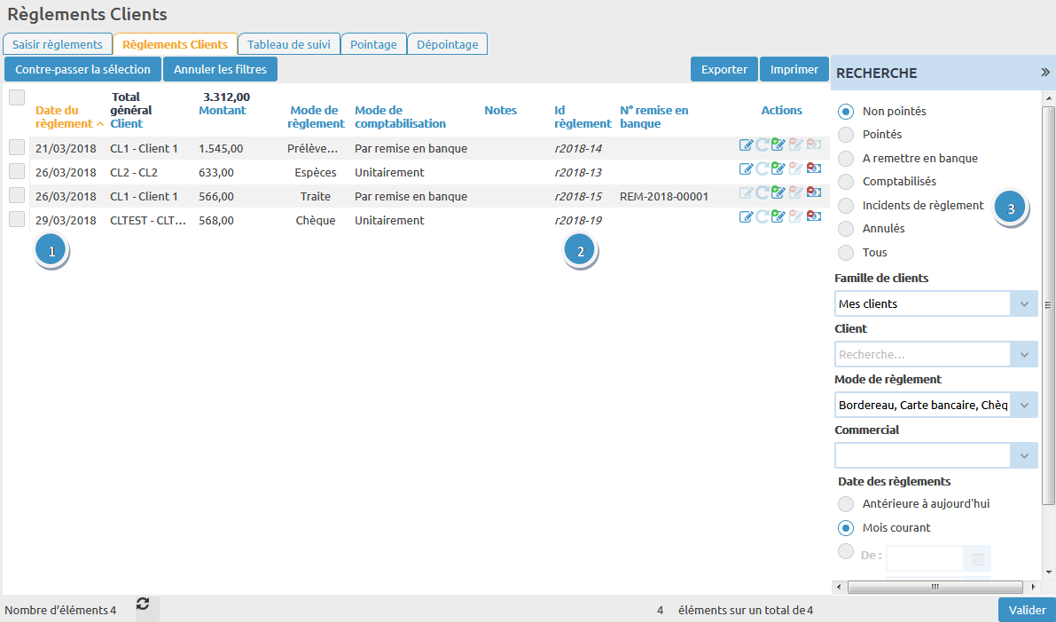
Task: Click the red banknote icon on the CL2 row
Action: (x=813, y=170)
